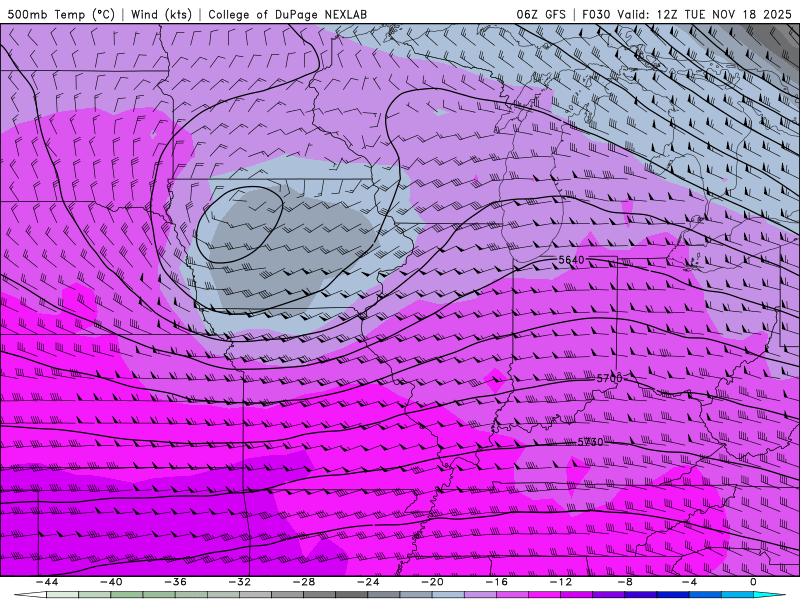Click the -12 colorbar tick label
The width and height of the screenshot is (800, 600).
click(561, 582)
